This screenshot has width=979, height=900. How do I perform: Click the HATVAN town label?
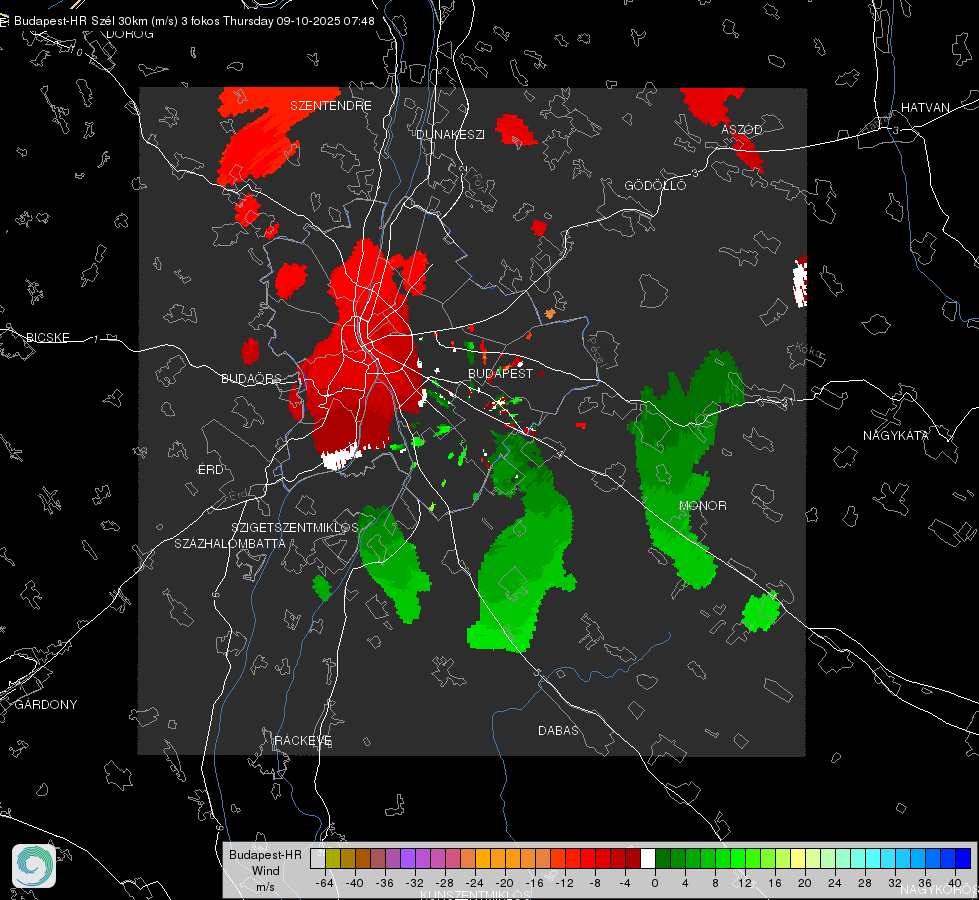(925, 107)
